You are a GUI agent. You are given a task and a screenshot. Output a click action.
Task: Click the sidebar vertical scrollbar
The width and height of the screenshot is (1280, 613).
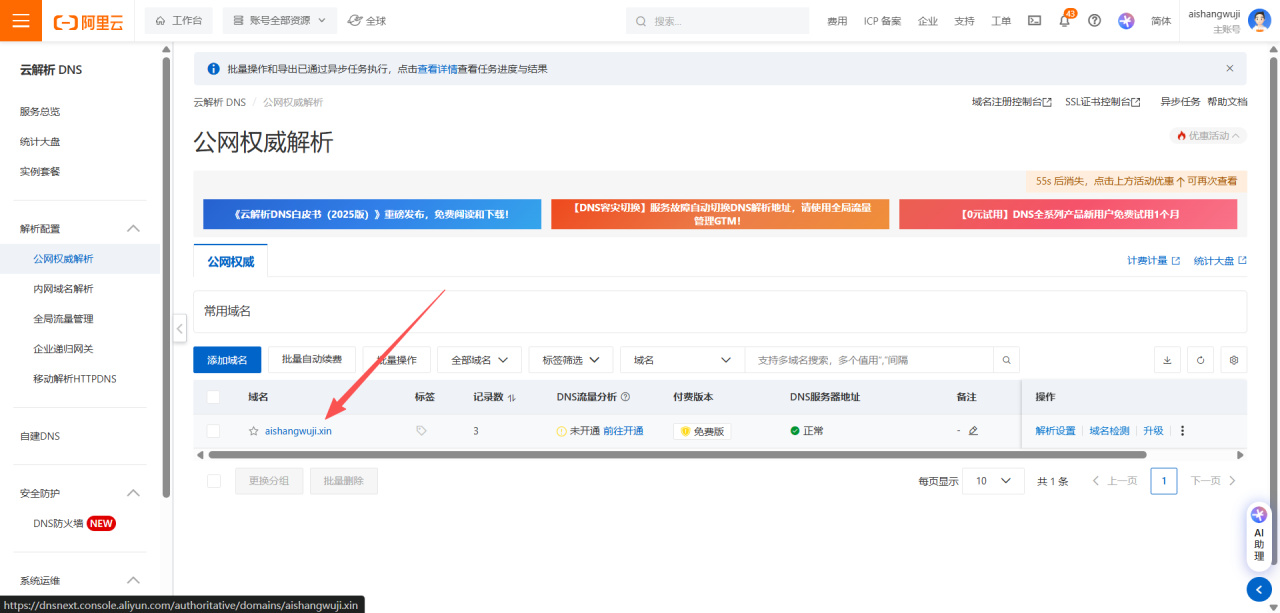point(166,277)
